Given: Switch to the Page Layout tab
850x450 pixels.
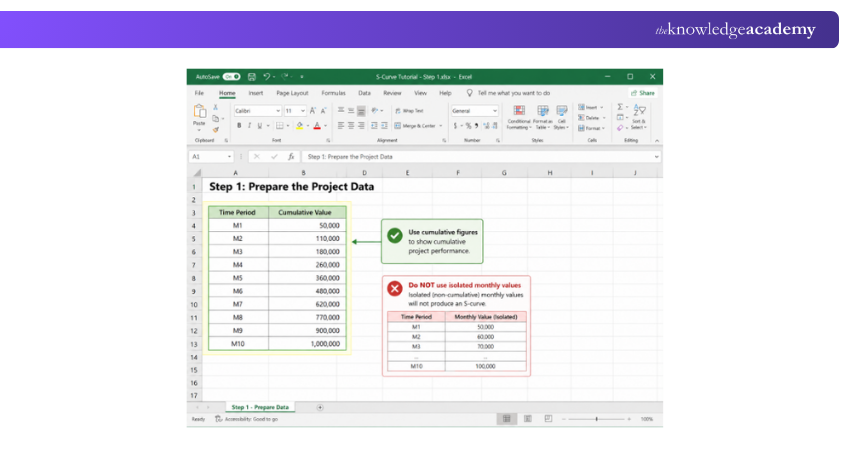Looking at the screenshot, I should point(292,93).
